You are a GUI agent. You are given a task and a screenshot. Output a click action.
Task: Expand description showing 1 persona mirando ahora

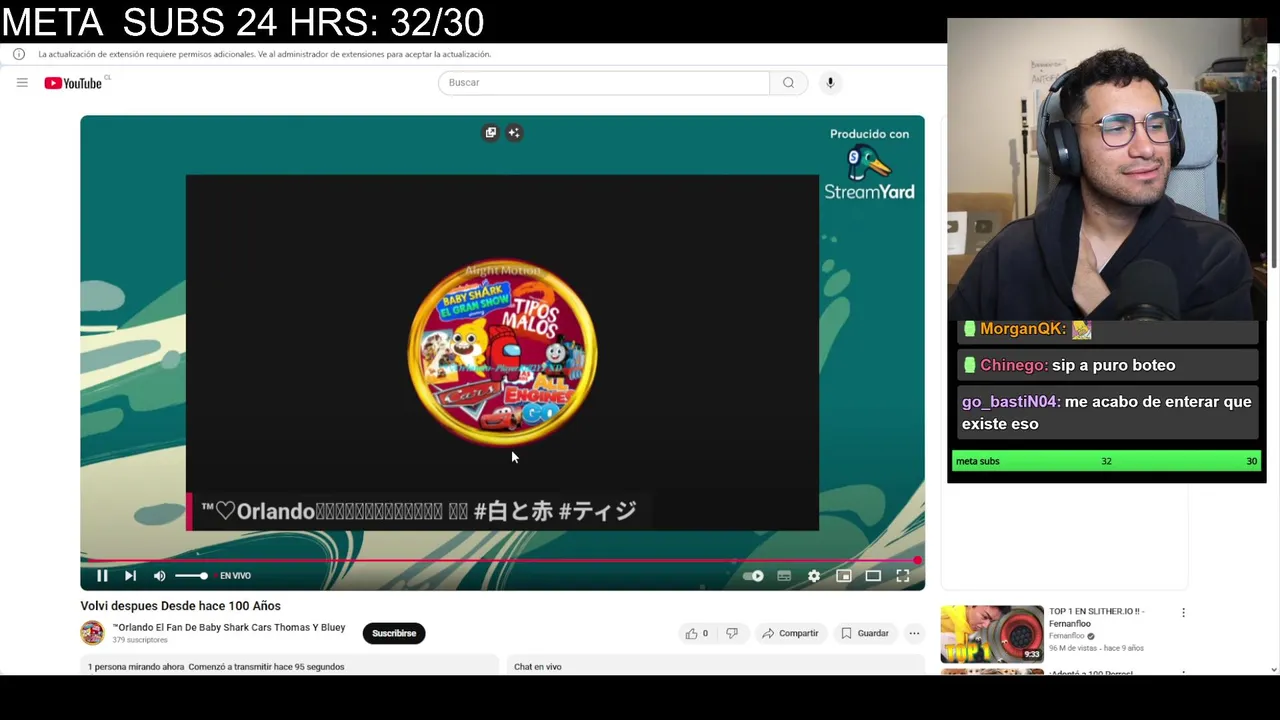pos(289,666)
